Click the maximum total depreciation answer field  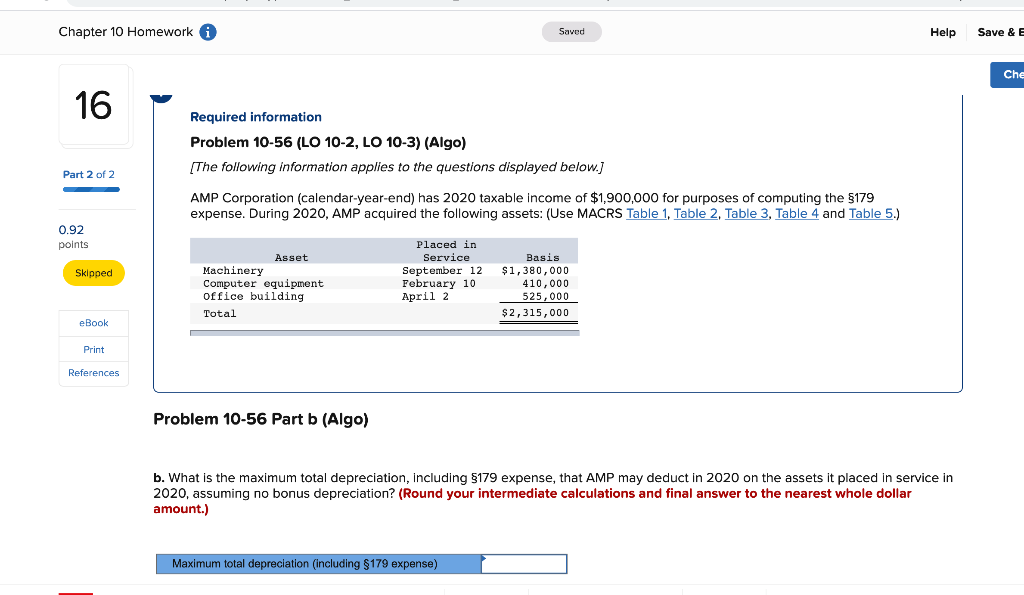(524, 564)
